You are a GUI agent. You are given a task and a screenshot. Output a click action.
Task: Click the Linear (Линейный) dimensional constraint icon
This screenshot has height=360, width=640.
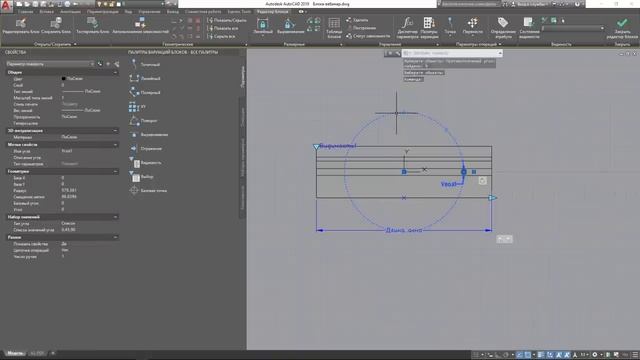[x=262, y=24]
